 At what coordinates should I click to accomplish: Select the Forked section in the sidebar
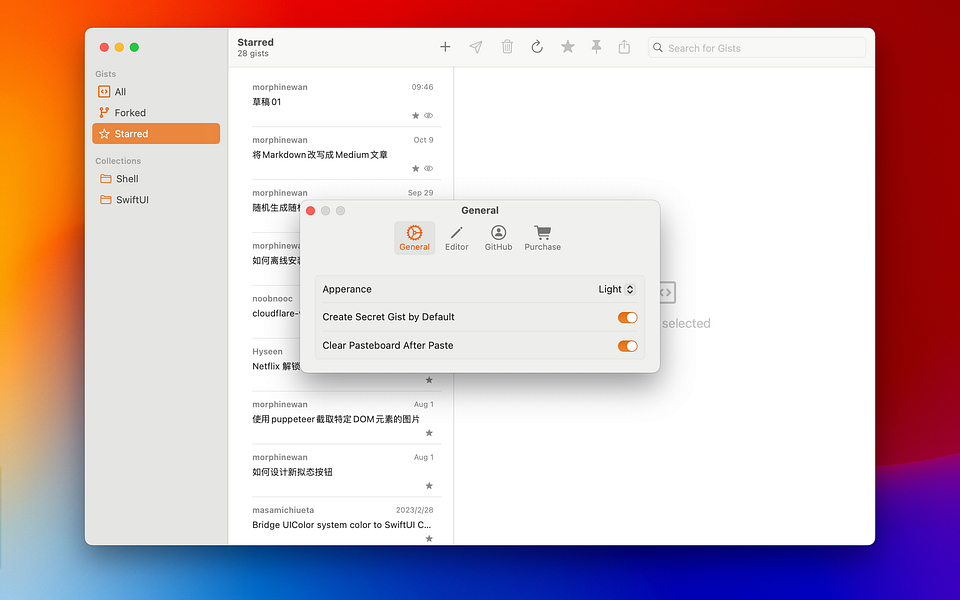130,112
